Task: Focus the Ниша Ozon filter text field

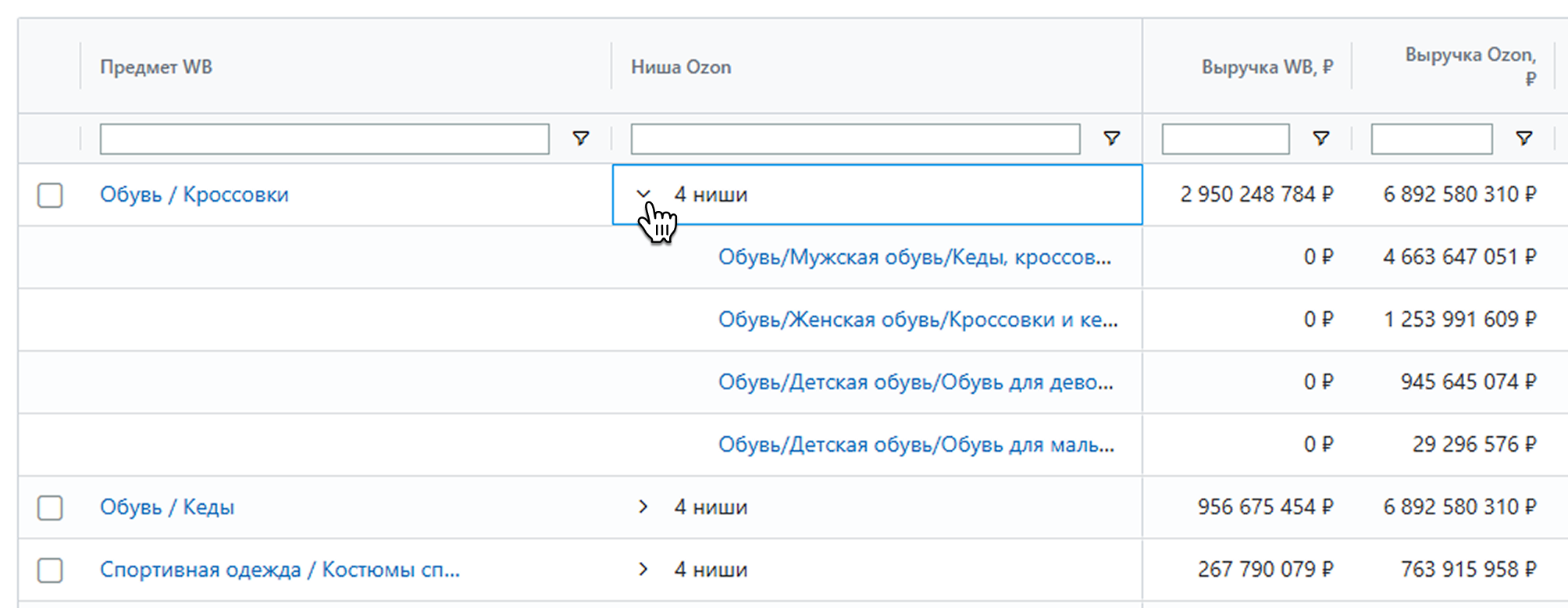Action: click(855, 139)
